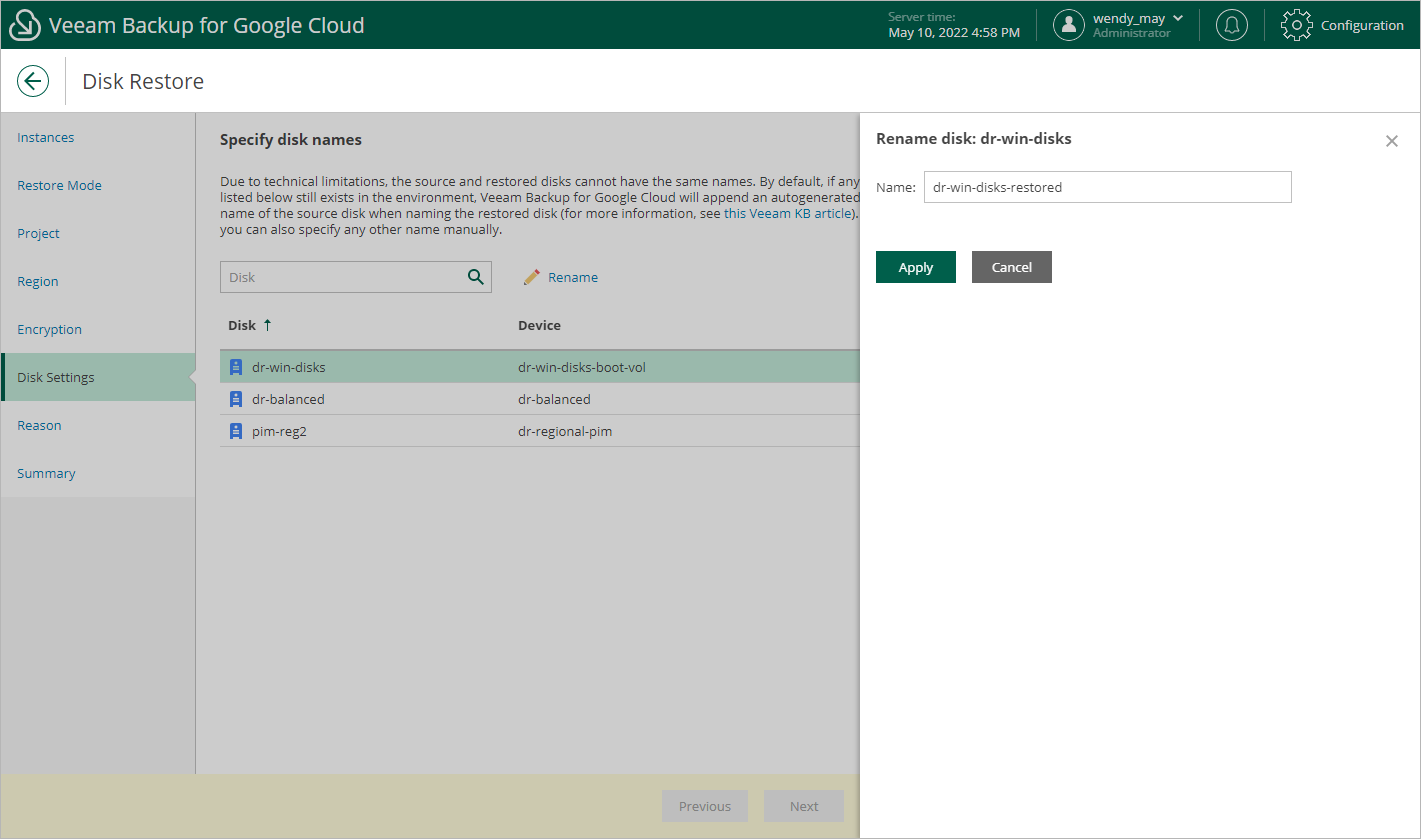Click the pim-reg2 disk icon
Image resolution: width=1421 pixels, height=839 pixels.
(236, 431)
